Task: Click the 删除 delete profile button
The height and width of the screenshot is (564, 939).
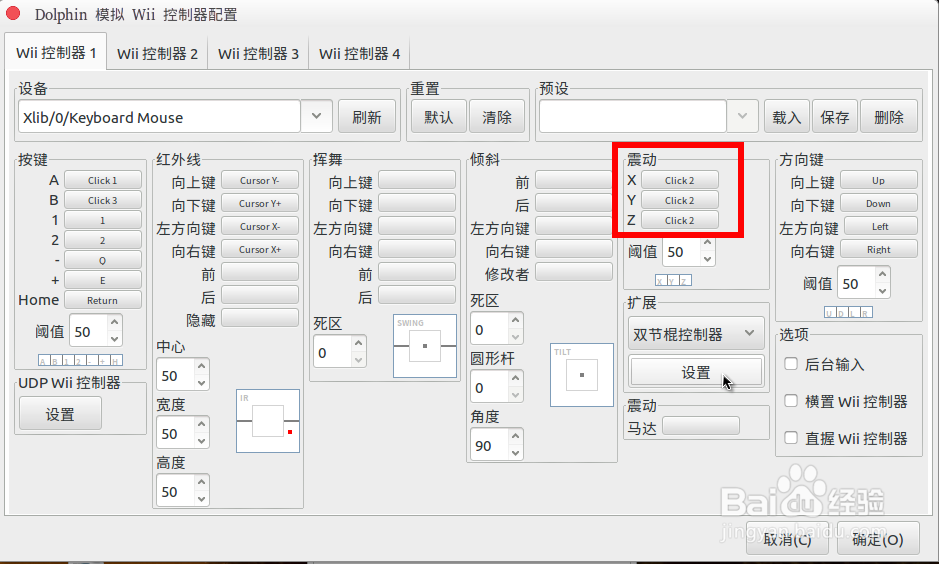Action: point(889,117)
